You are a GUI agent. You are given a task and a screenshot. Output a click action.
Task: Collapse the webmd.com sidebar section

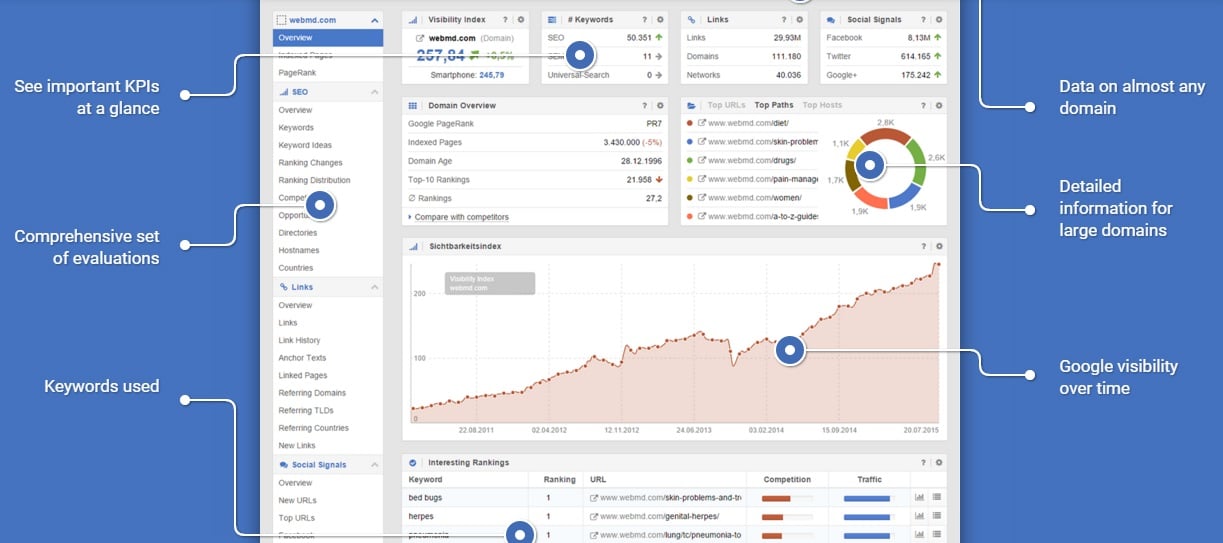[x=375, y=20]
